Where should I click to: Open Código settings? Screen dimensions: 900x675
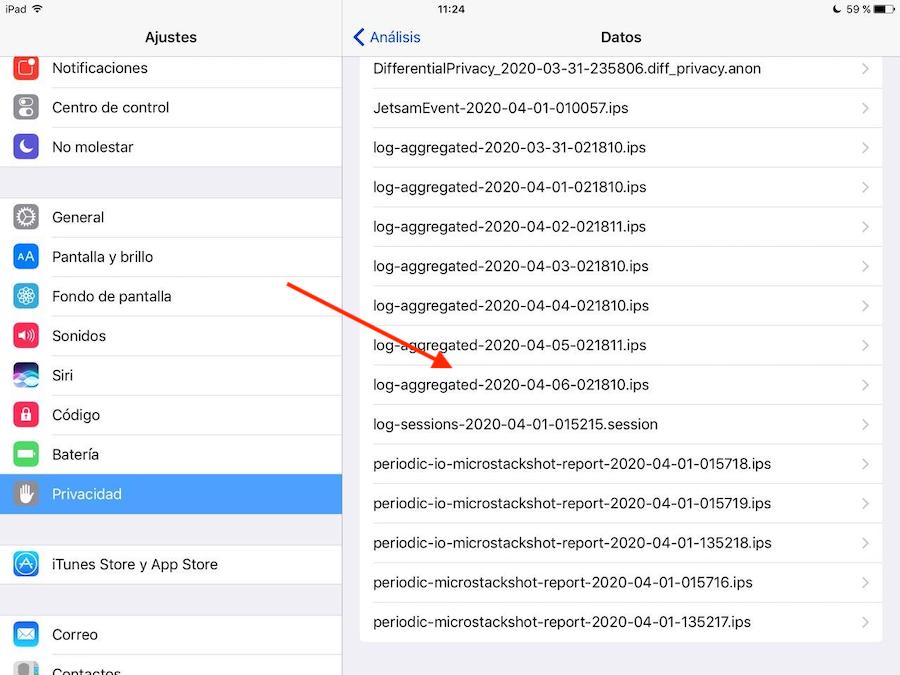pos(170,415)
